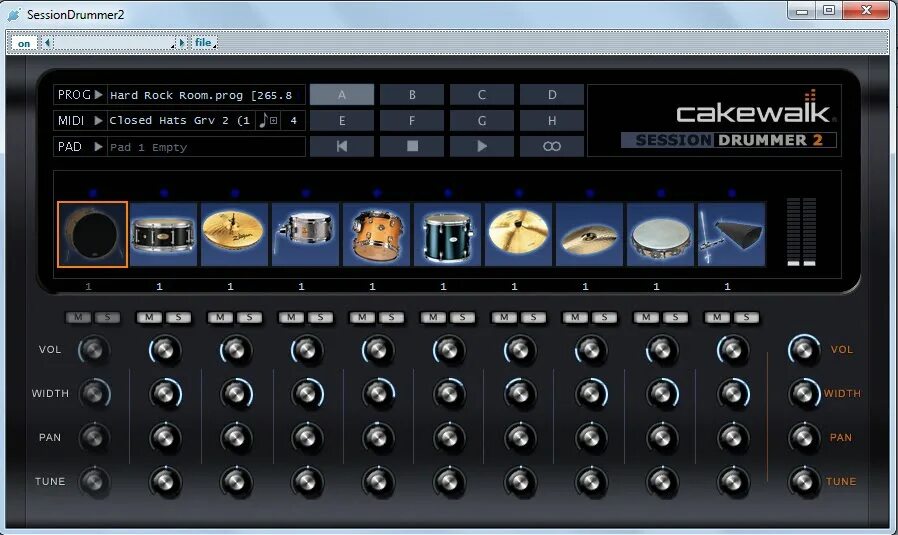Select pattern slot D
The width and height of the screenshot is (898, 535).
tap(552, 95)
